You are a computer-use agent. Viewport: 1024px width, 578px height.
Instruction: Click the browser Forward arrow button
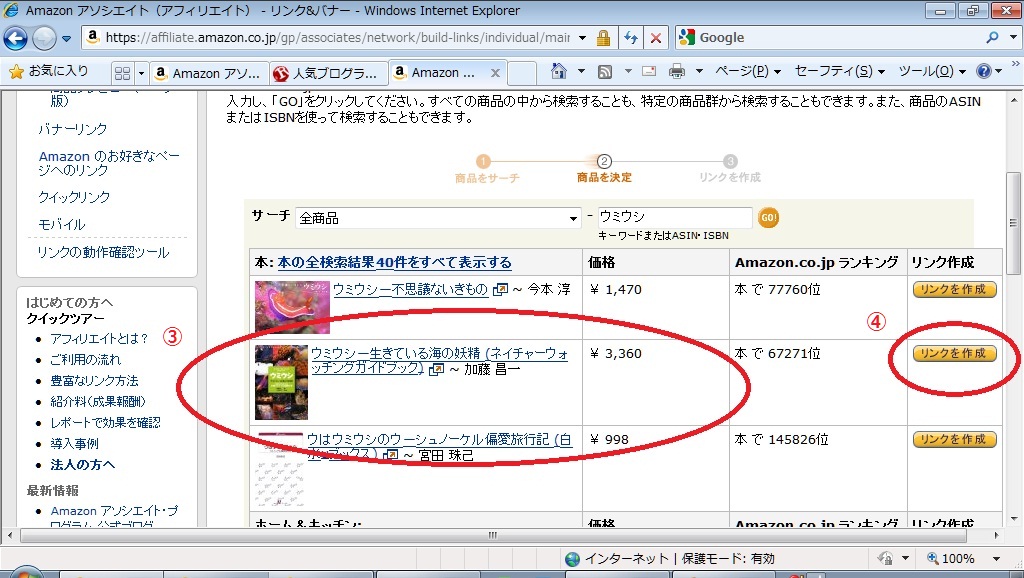(44, 39)
